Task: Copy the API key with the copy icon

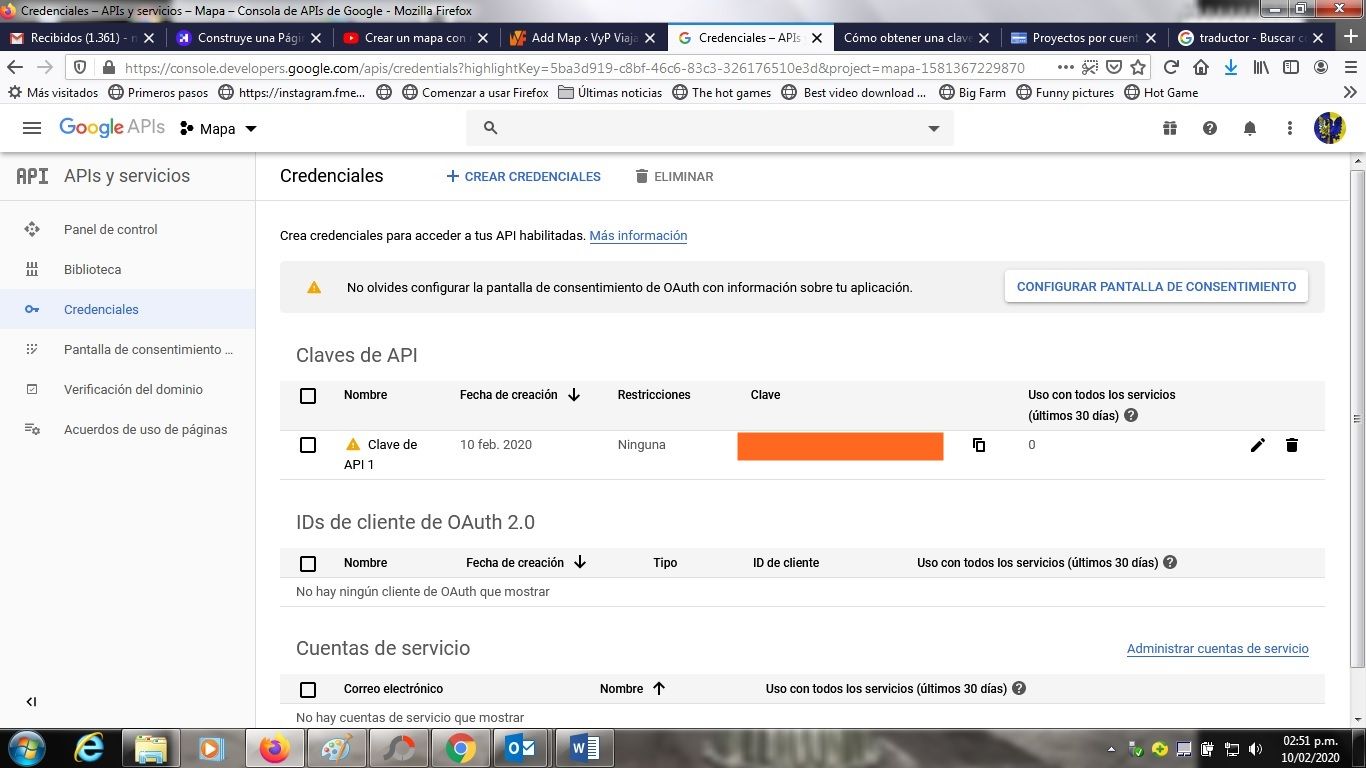Action: coord(979,445)
